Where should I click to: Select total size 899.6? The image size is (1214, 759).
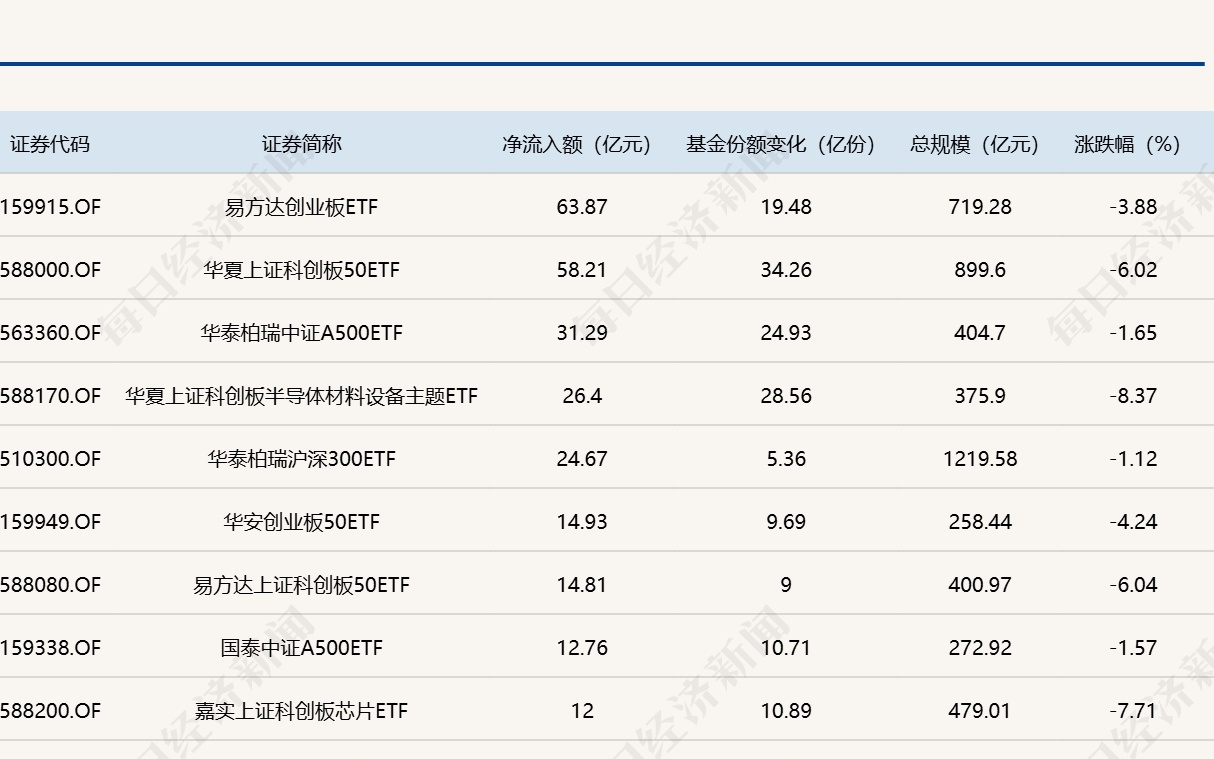tap(980, 270)
